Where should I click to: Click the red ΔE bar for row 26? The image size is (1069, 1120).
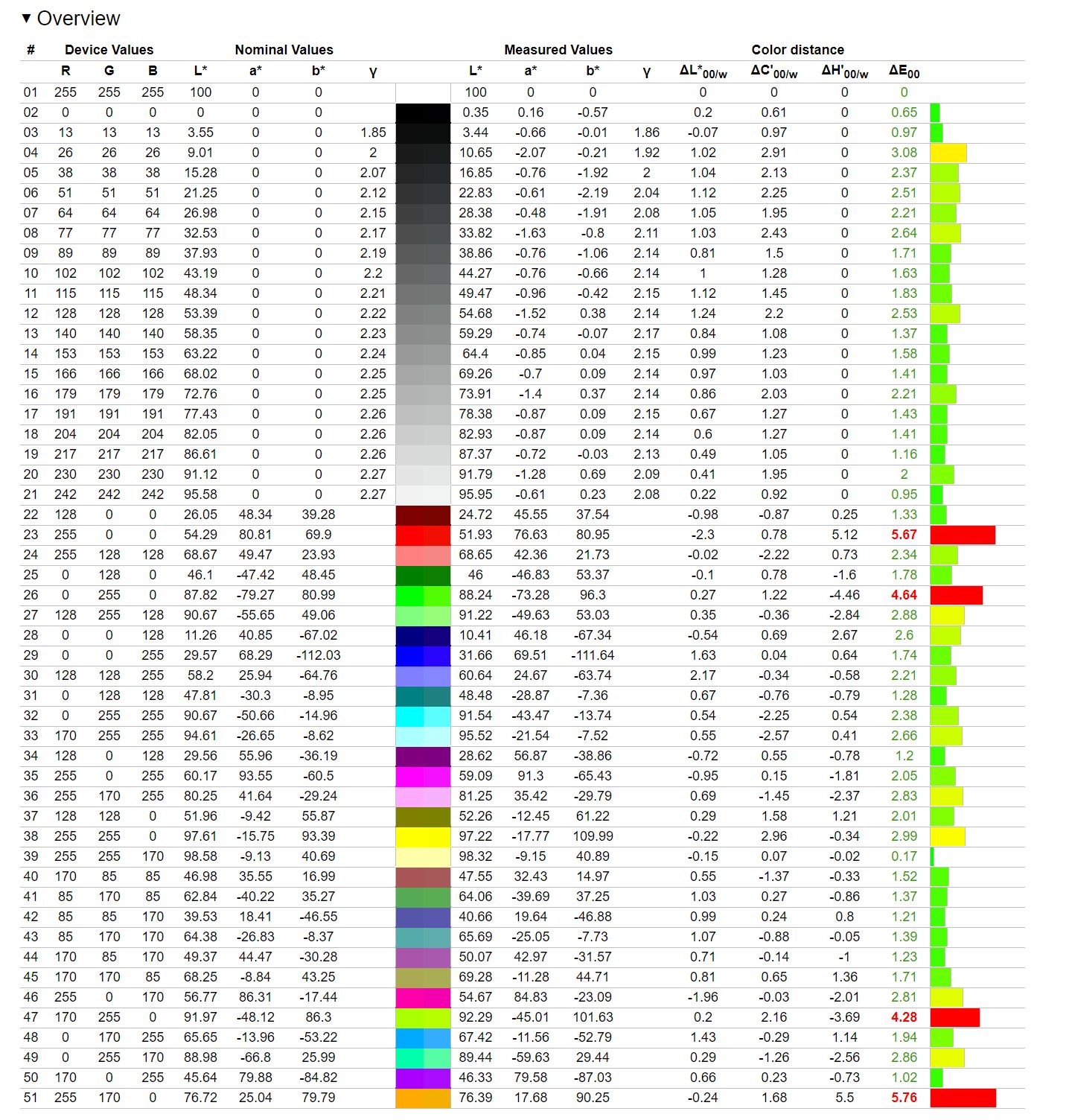957,595
